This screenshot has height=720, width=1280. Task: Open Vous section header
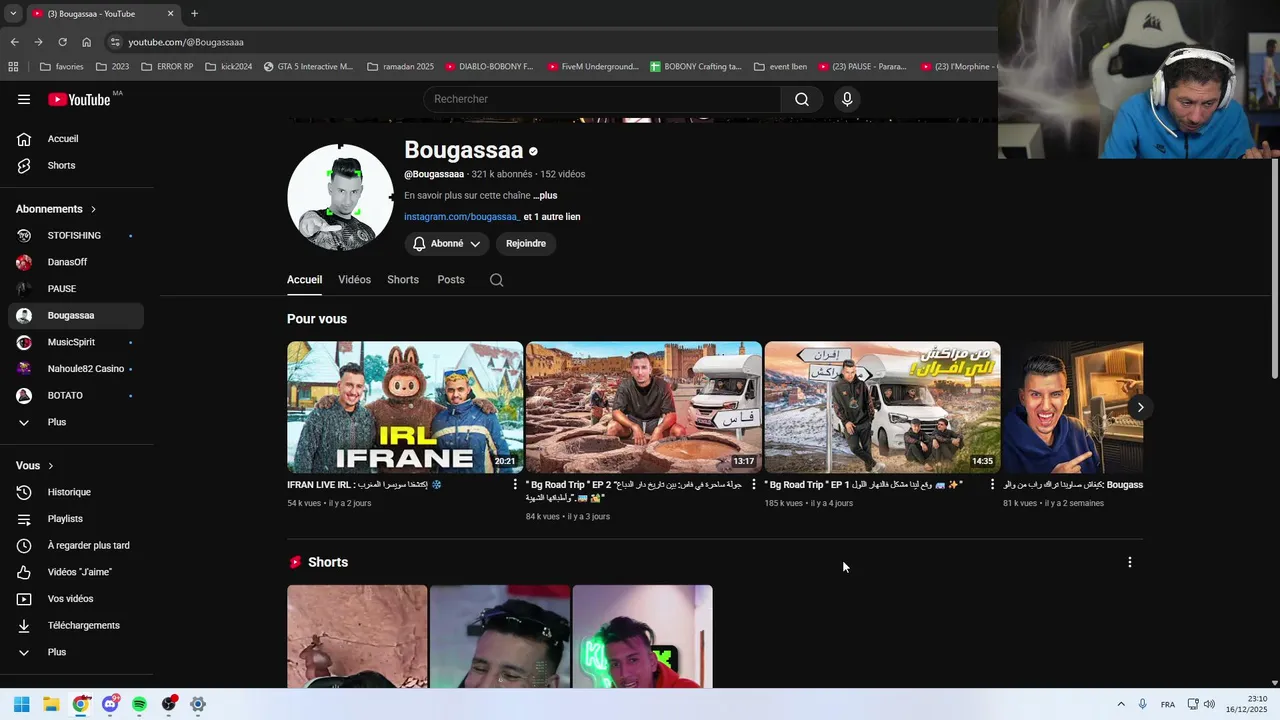pos(35,466)
